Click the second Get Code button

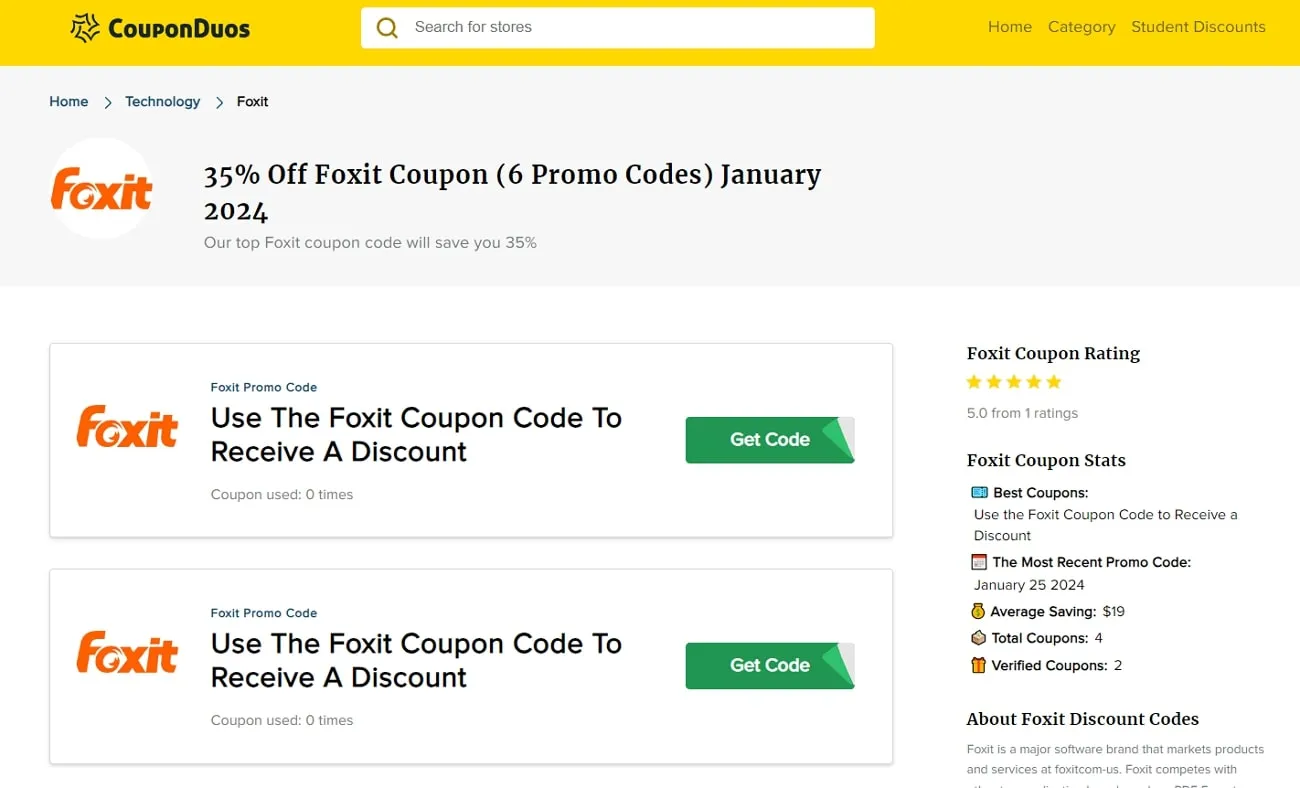[769, 666]
